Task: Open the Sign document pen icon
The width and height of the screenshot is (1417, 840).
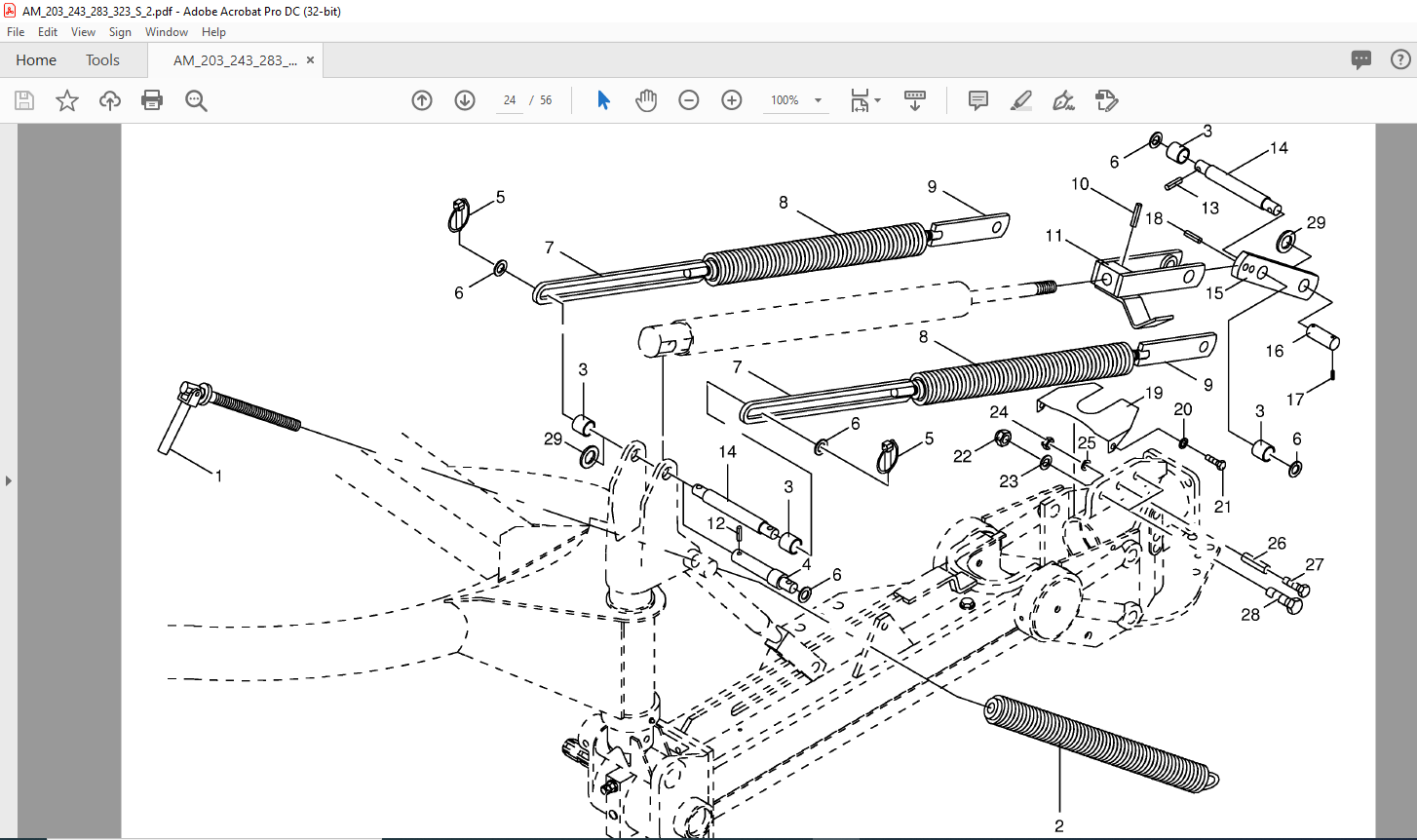Action: pyautogui.click(x=1063, y=100)
